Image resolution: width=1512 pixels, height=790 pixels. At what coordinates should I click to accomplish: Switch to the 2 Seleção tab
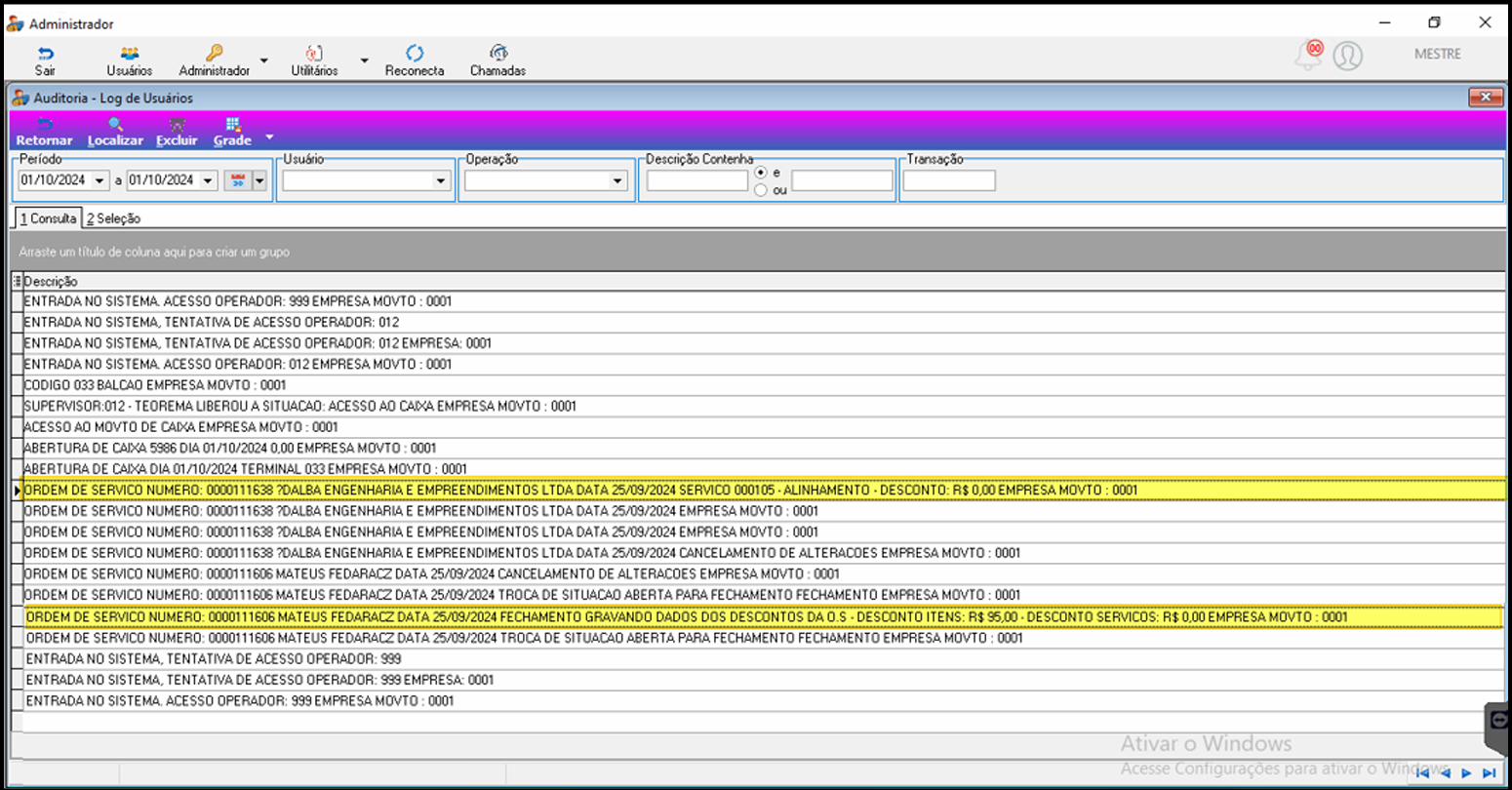point(113,218)
